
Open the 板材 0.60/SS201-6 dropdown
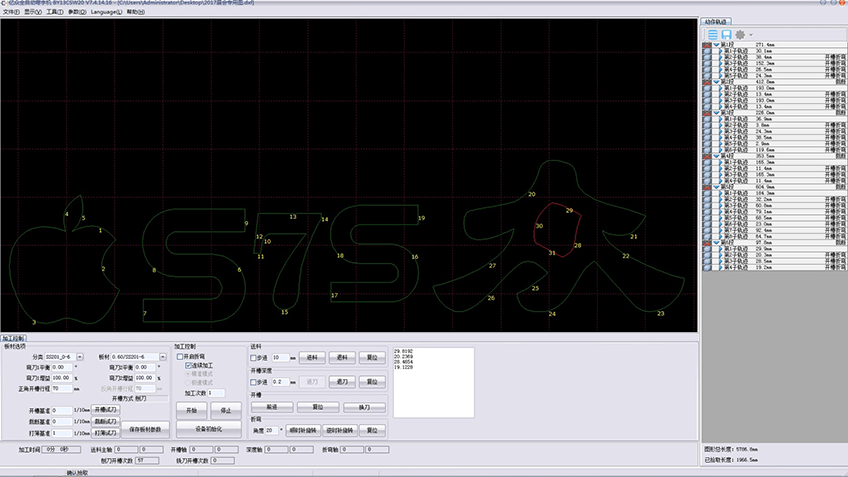[x=156, y=356]
